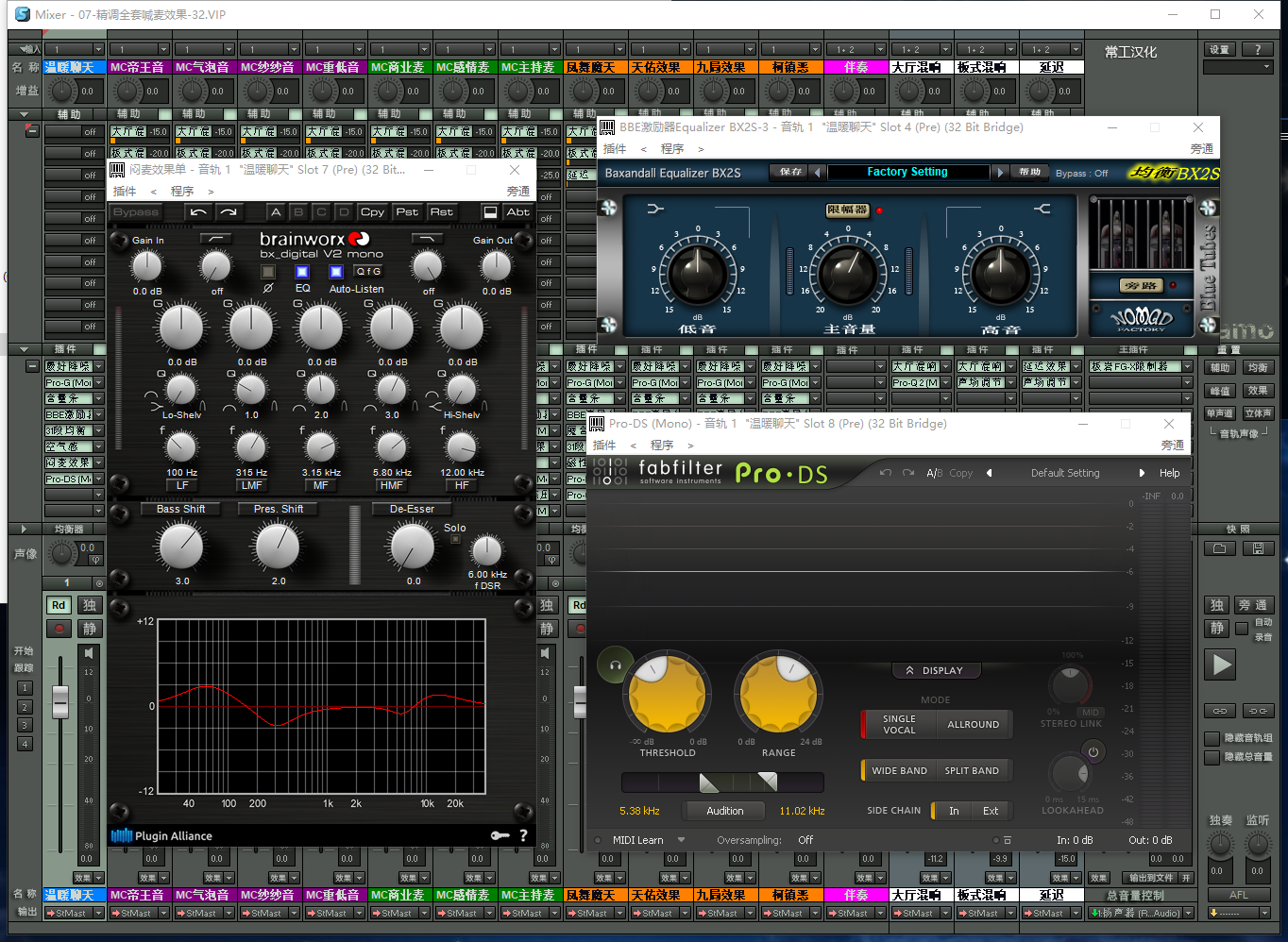The height and width of the screenshot is (942, 1288).
Task: Click Rst reset button in bx_digital
Action: click(442, 212)
